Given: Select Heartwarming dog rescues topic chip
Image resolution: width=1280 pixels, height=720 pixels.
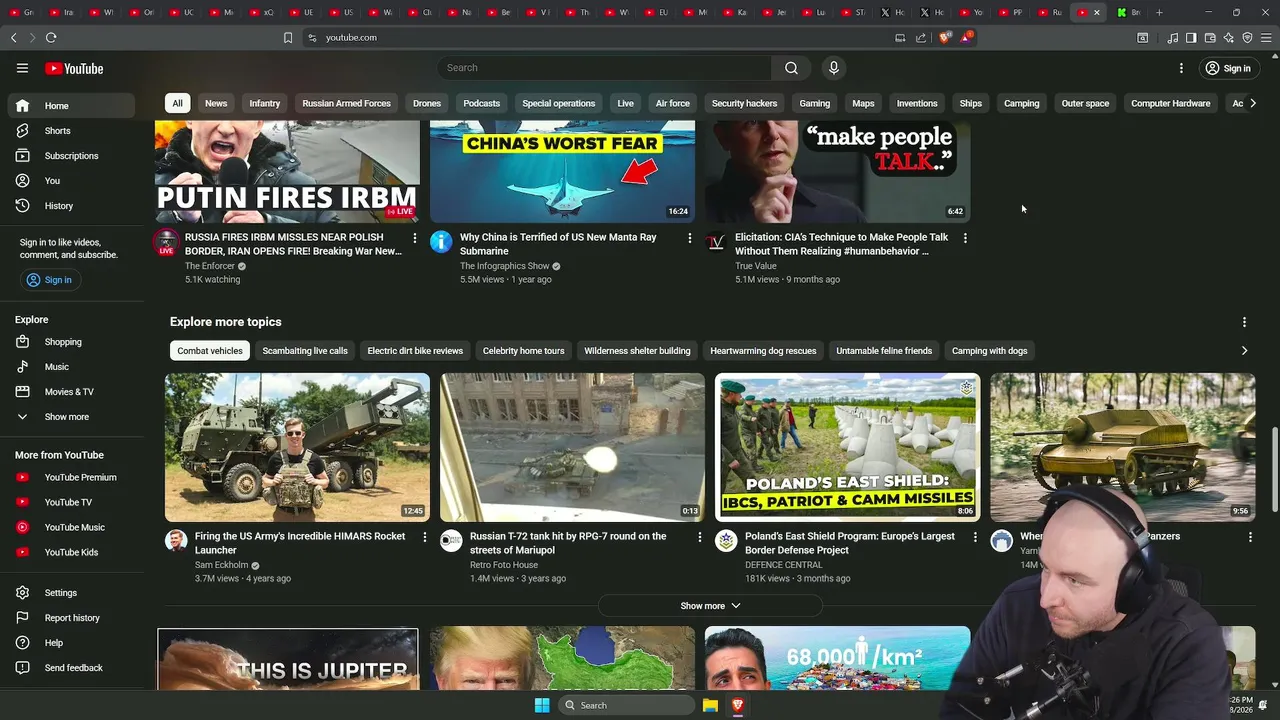Looking at the screenshot, I should pyautogui.click(x=763, y=351).
